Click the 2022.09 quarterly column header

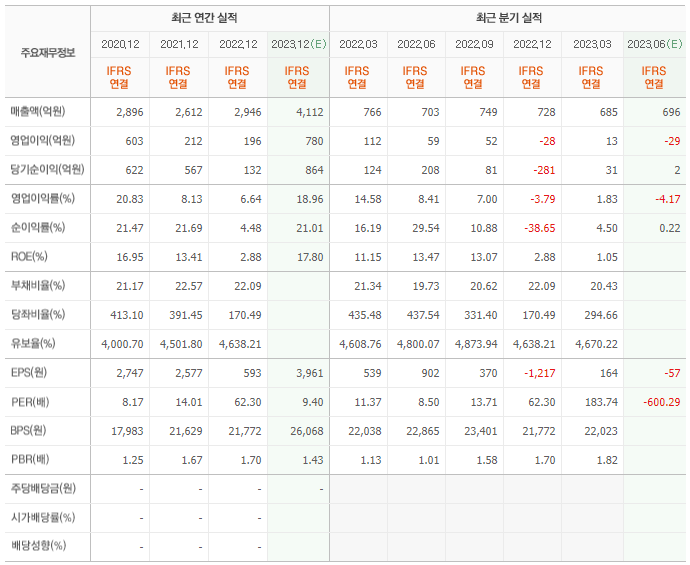pyautogui.click(x=474, y=44)
